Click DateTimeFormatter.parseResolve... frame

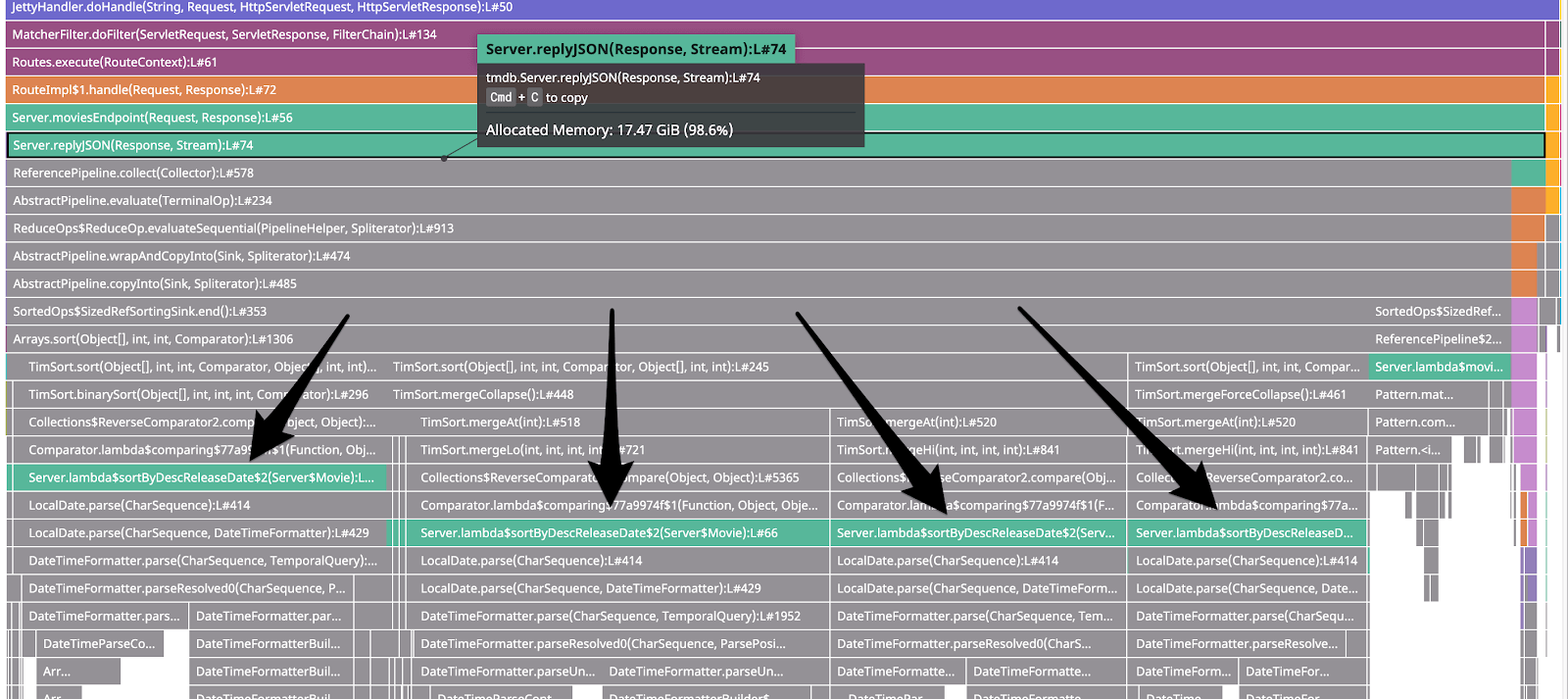pos(1237,644)
